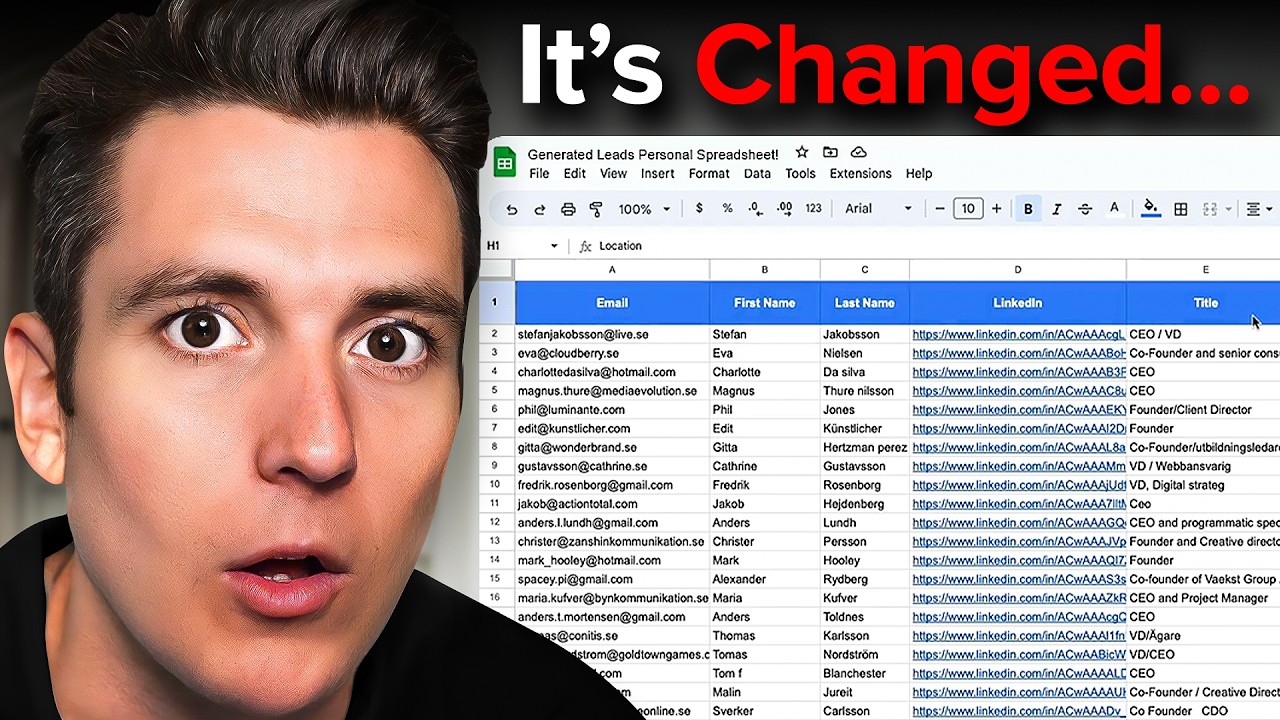Open the Insert menu
The height and width of the screenshot is (720, 1280).
point(657,174)
